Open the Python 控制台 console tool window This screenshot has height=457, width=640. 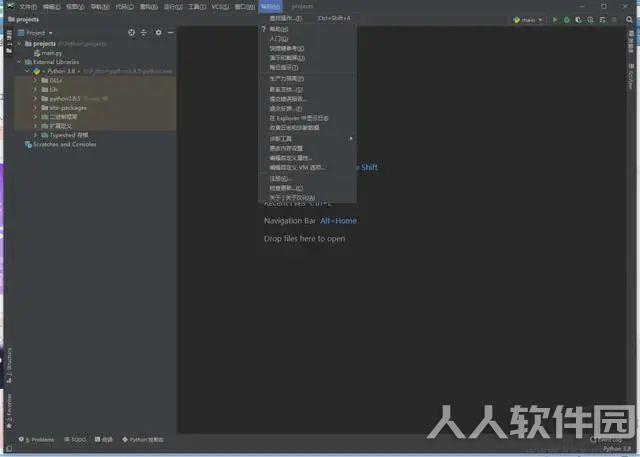click(x=143, y=439)
